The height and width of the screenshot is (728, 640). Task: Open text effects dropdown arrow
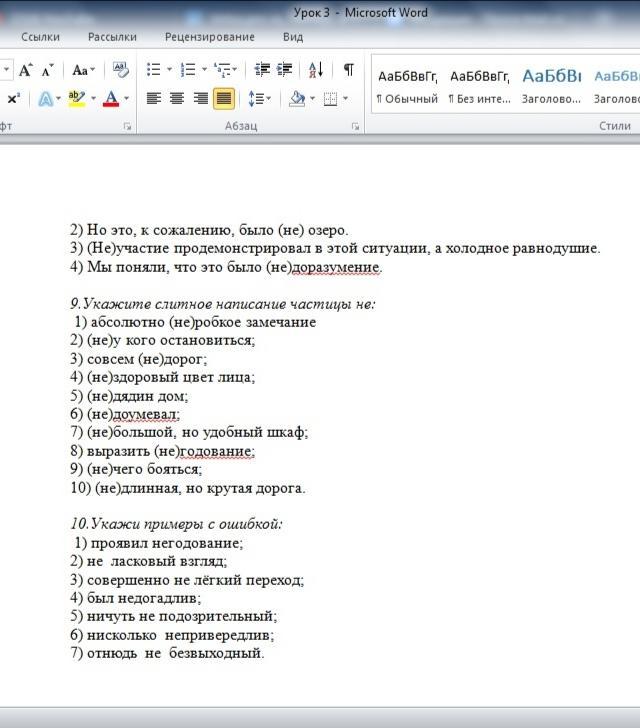point(59,98)
